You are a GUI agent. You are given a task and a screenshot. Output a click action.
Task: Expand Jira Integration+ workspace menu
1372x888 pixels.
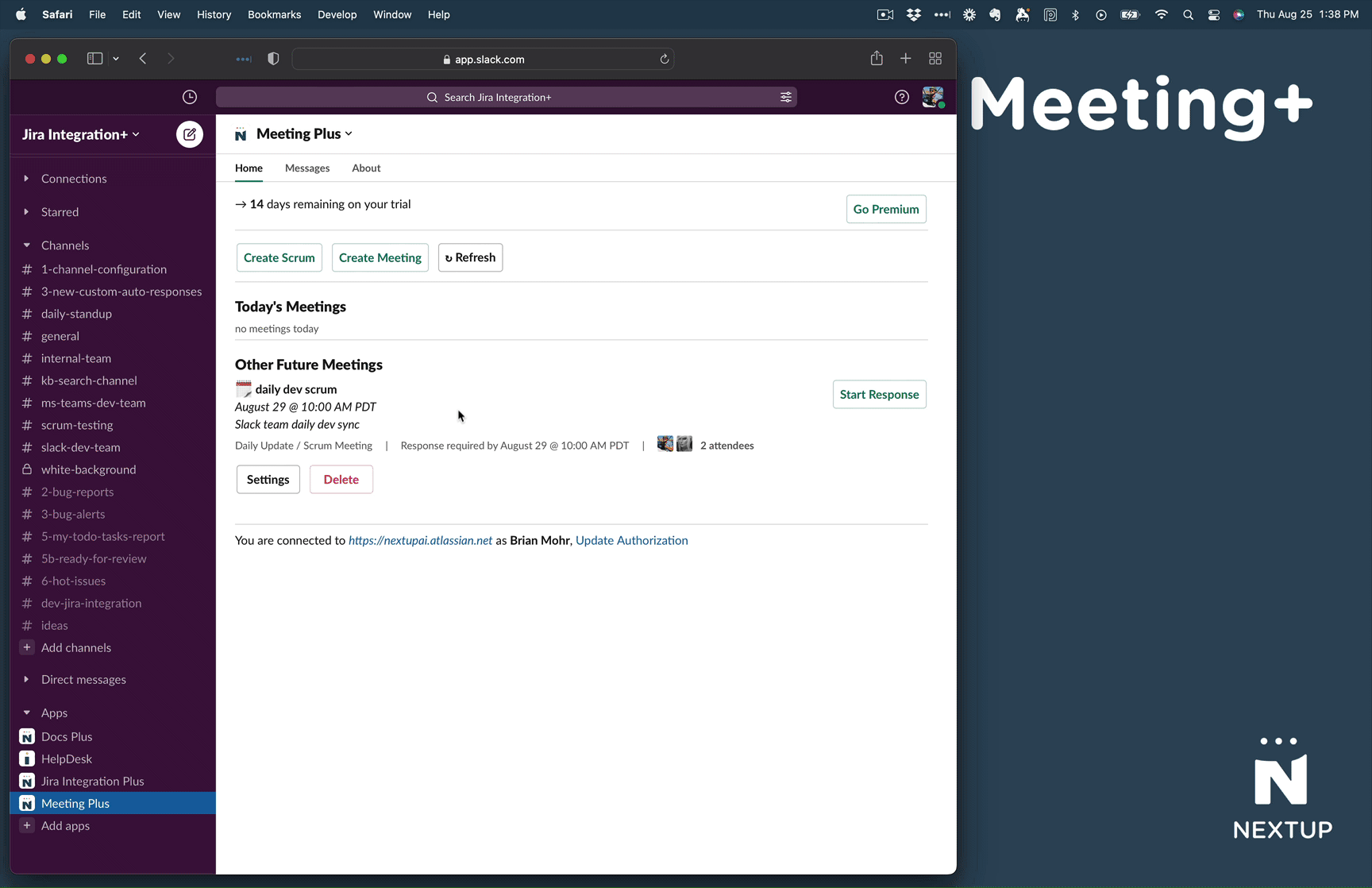(x=81, y=134)
